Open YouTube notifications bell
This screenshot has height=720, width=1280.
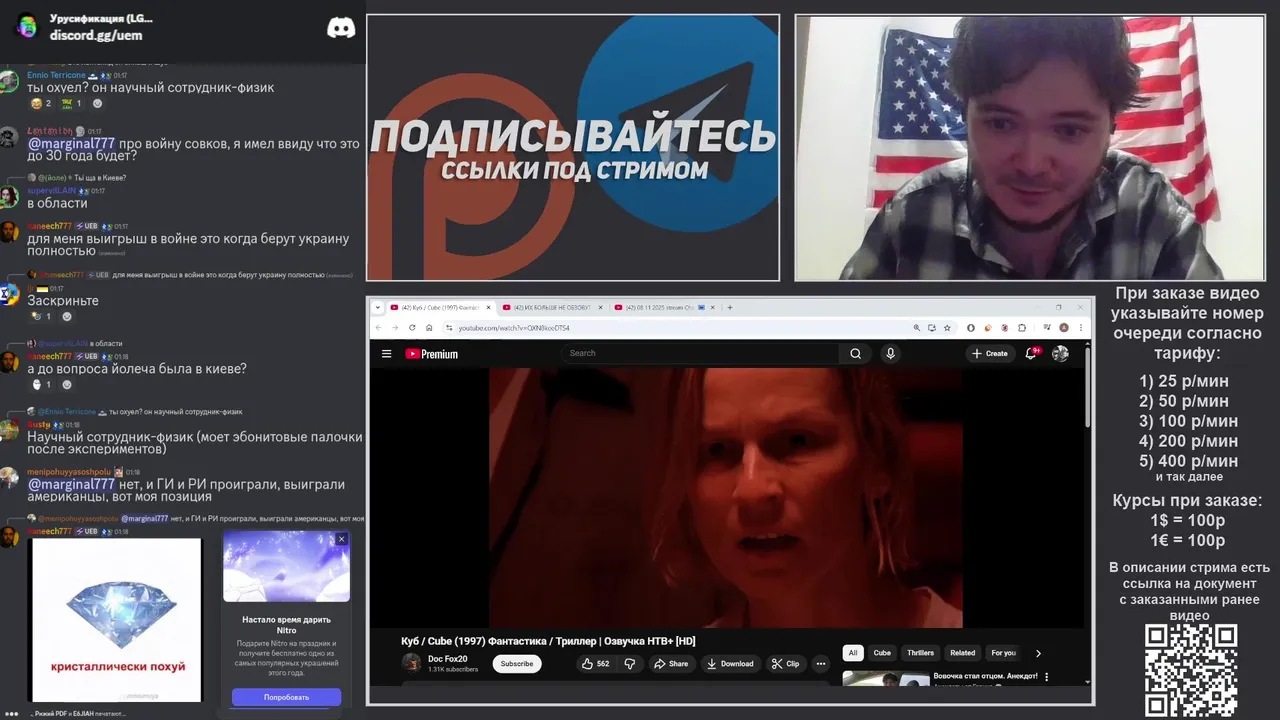click(x=1031, y=353)
